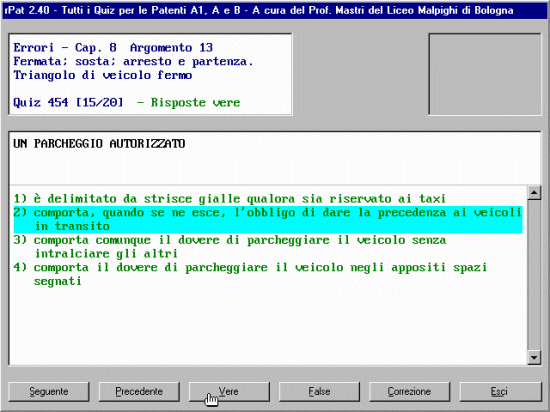The width and height of the screenshot is (550, 412).
Task: Click the scrollbar up arrow
Action: [534, 193]
